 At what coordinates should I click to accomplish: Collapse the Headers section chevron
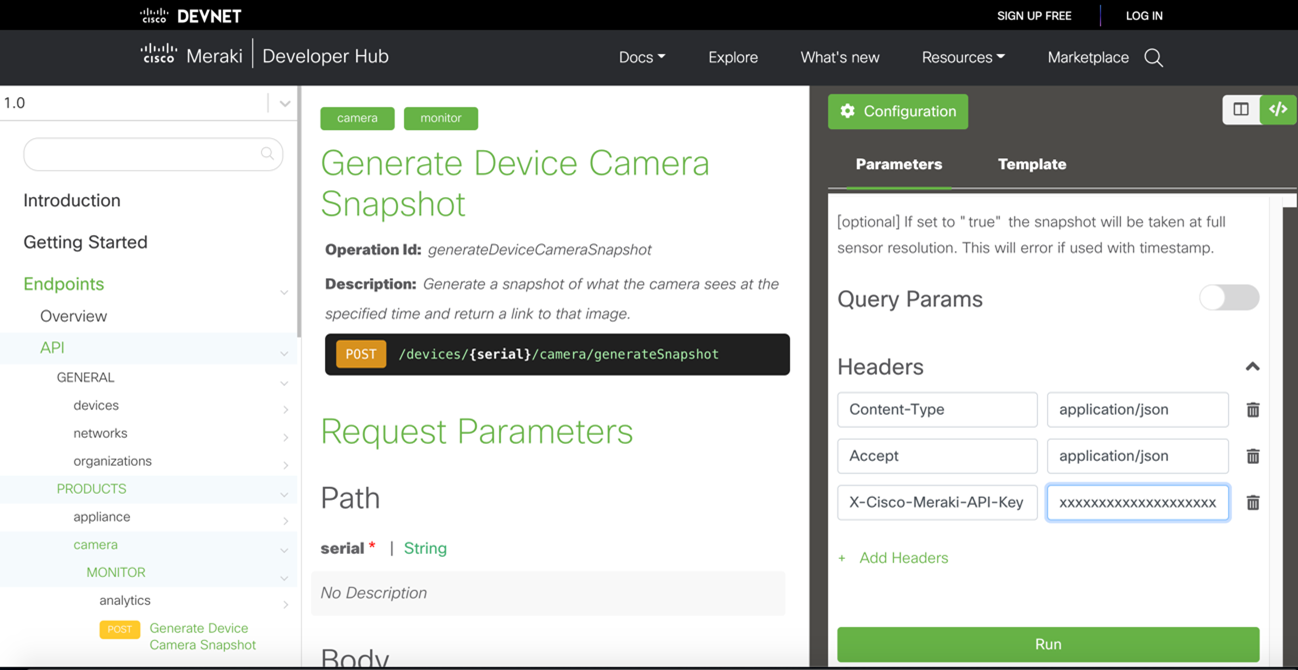(1252, 366)
